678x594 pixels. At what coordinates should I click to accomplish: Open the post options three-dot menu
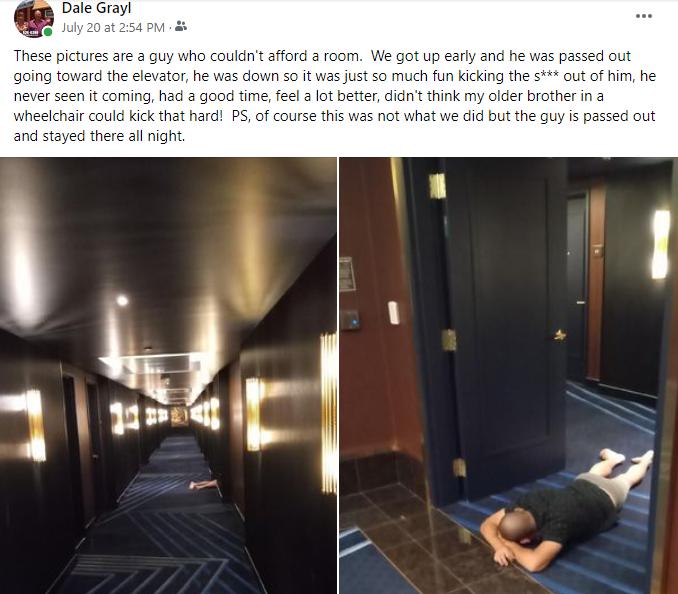643,16
